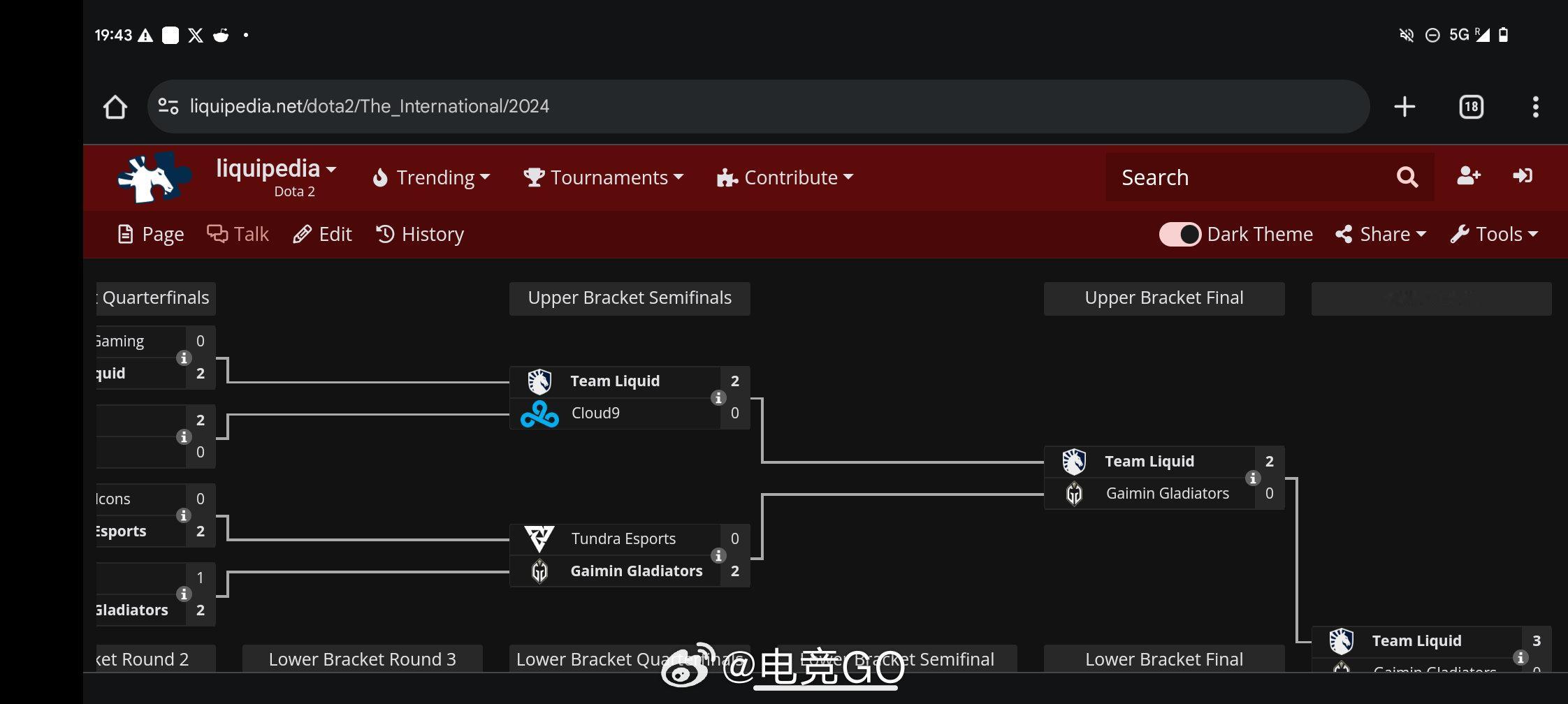Open info for the Esports quarterfinal match
The width and height of the screenshot is (1568, 704).
[184, 515]
